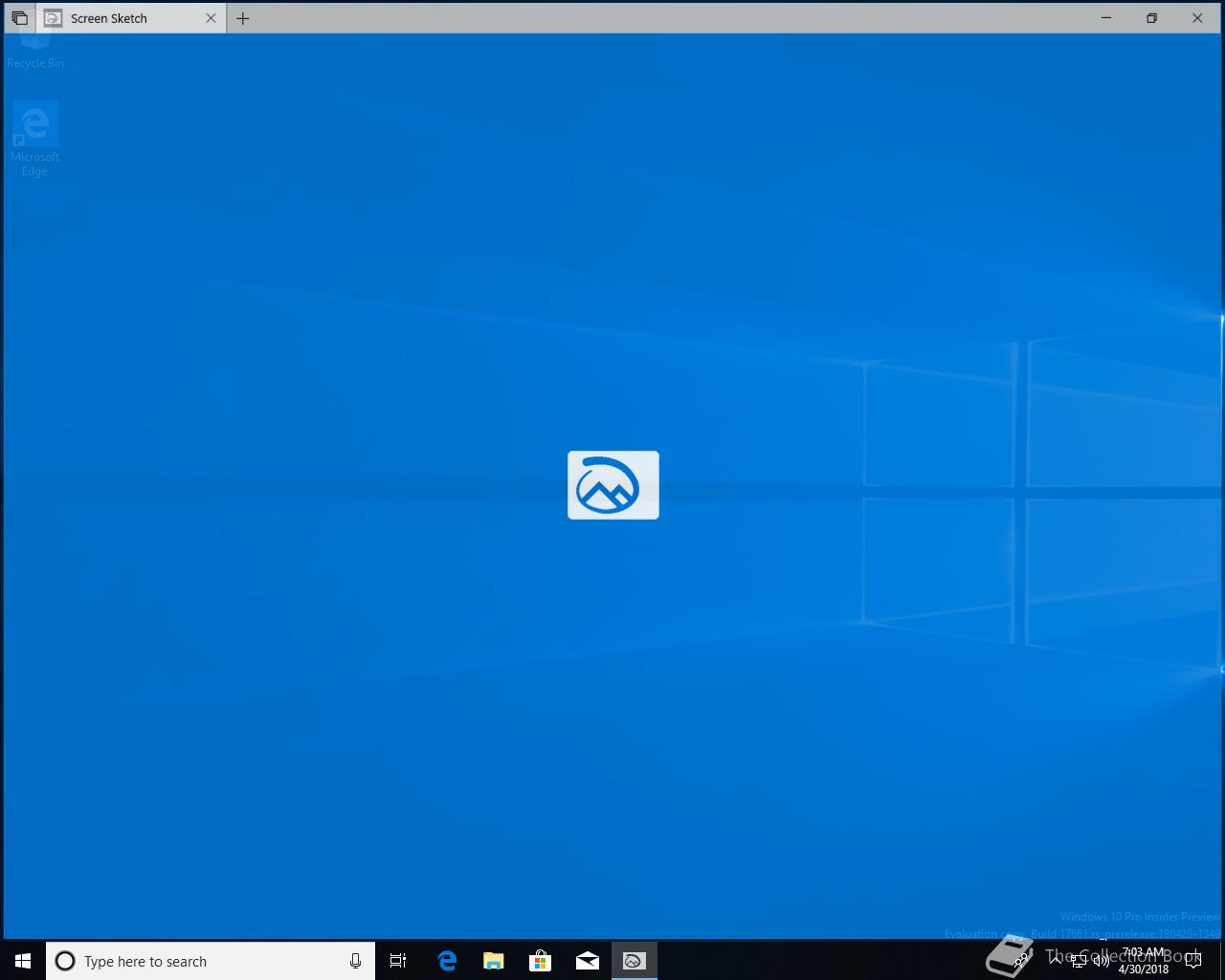This screenshot has width=1225, height=980.
Task: Open Task View from the taskbar
Action: [x=398, y=961]
